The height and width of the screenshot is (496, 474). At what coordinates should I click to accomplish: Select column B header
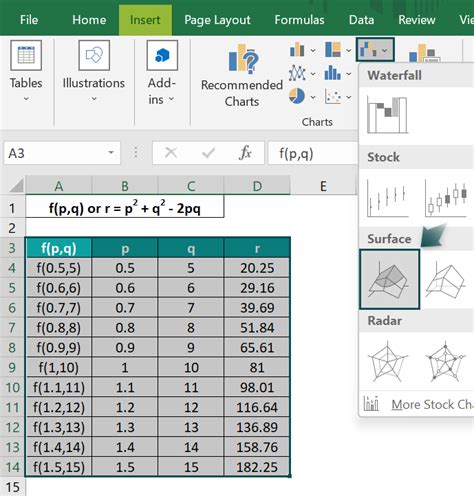point(125,186)
